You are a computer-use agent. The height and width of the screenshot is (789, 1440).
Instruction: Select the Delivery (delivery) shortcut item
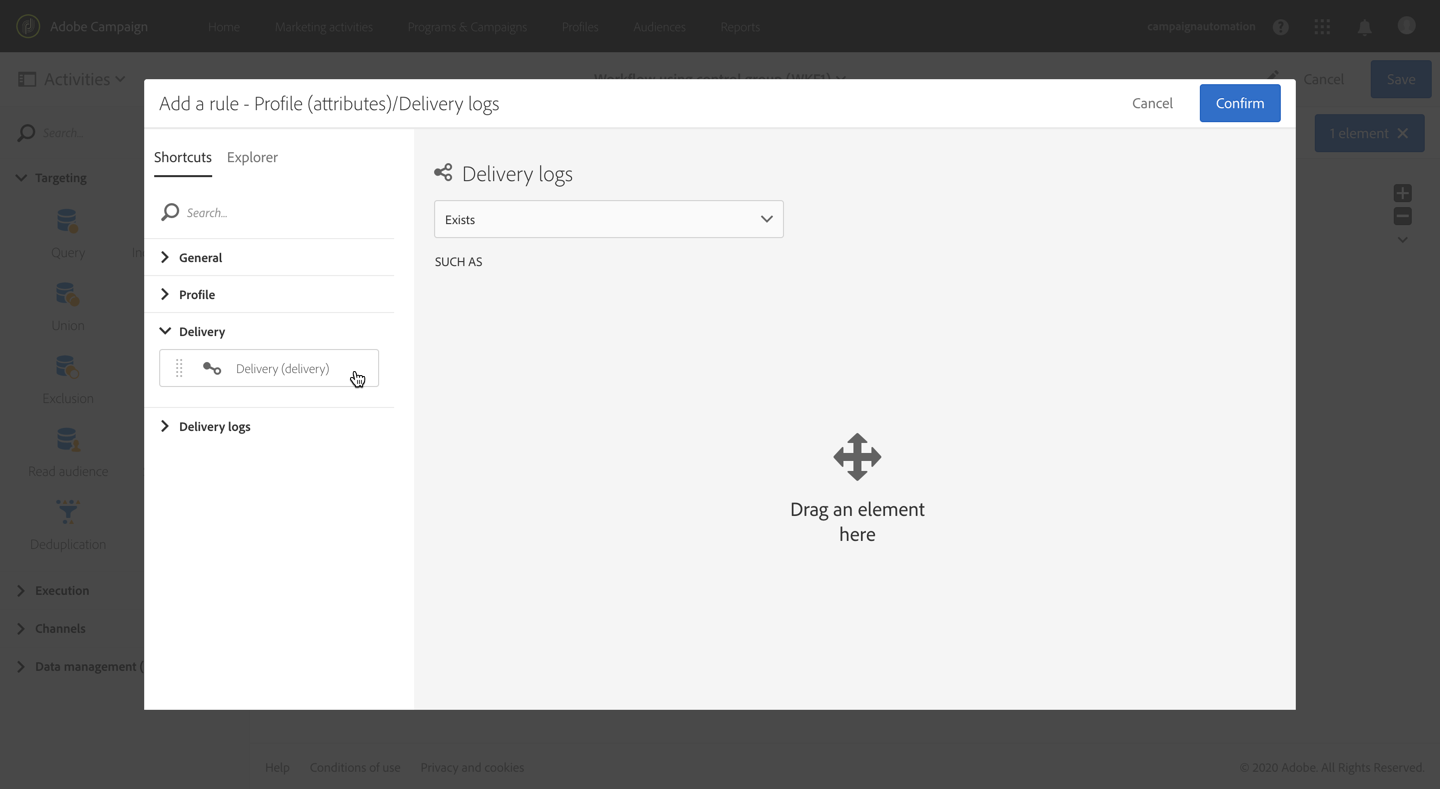(x=269, y=368)
